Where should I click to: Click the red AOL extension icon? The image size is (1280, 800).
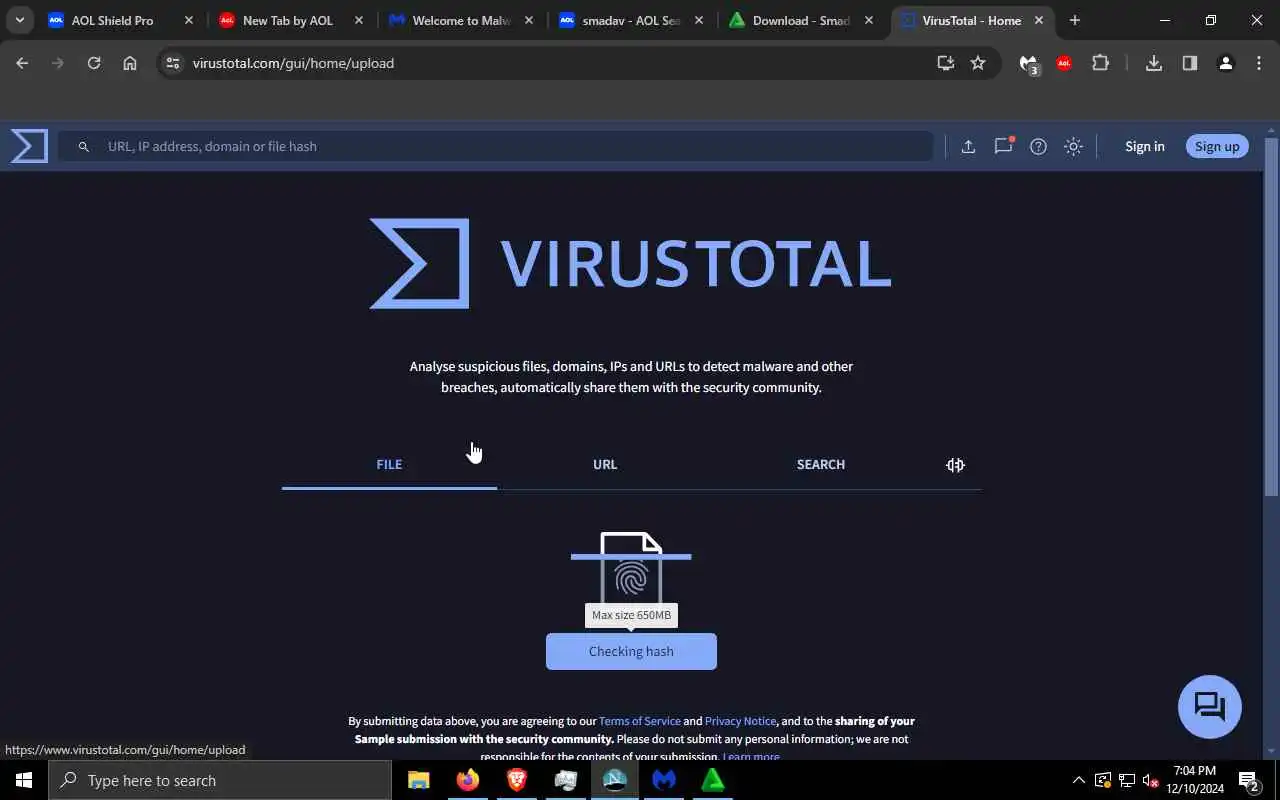[1064, 63]
